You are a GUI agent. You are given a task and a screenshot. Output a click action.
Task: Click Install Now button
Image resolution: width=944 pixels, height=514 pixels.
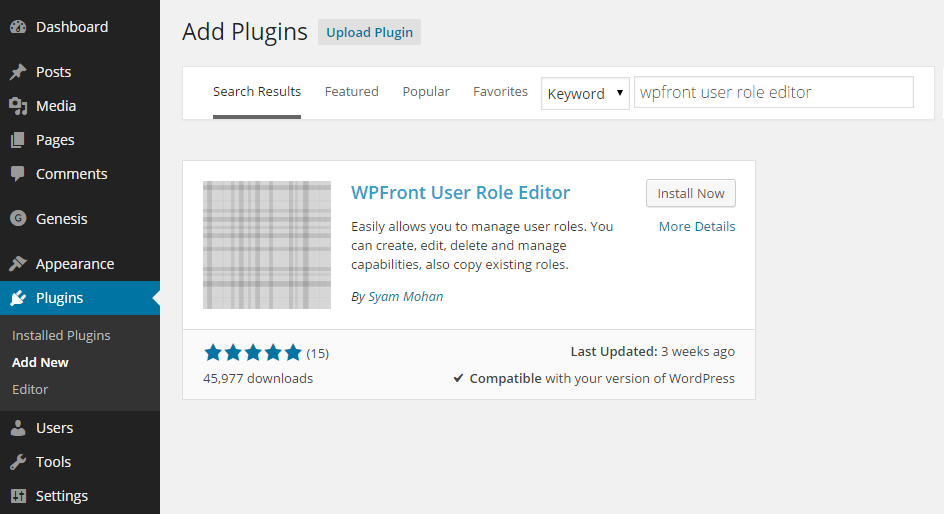click(x=691, y=193)
